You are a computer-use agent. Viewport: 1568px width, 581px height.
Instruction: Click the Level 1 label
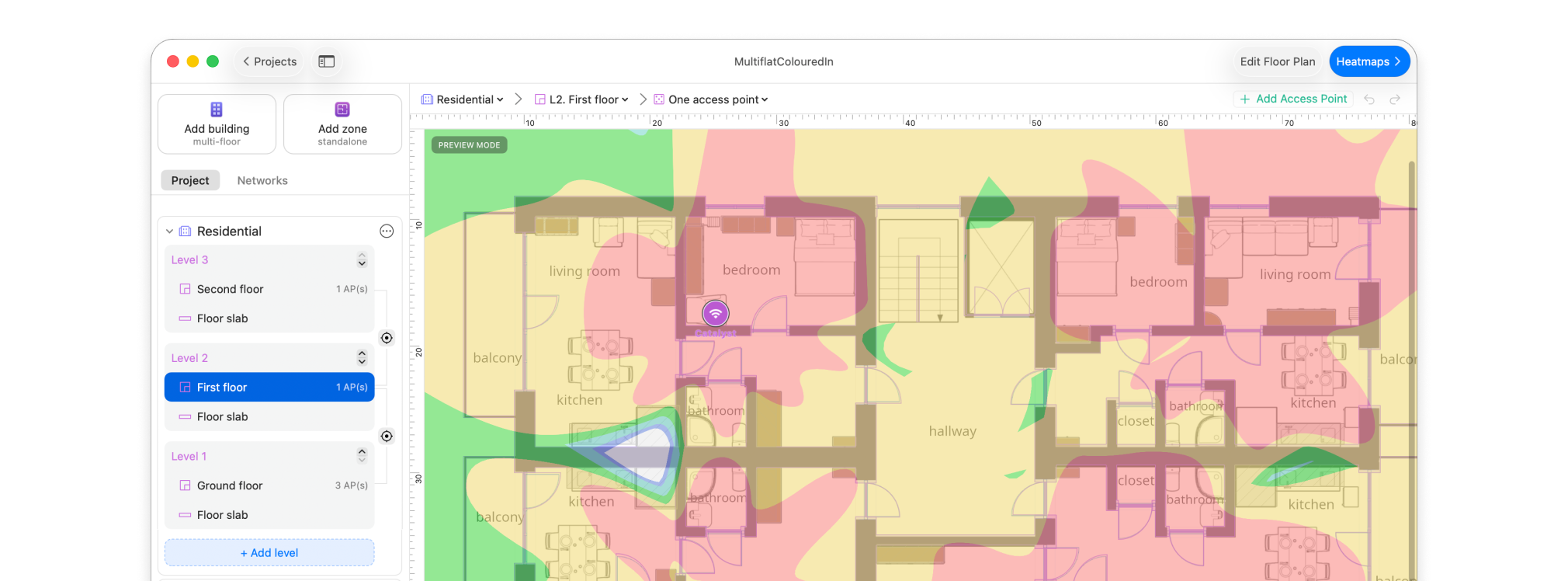click(189, 456)
